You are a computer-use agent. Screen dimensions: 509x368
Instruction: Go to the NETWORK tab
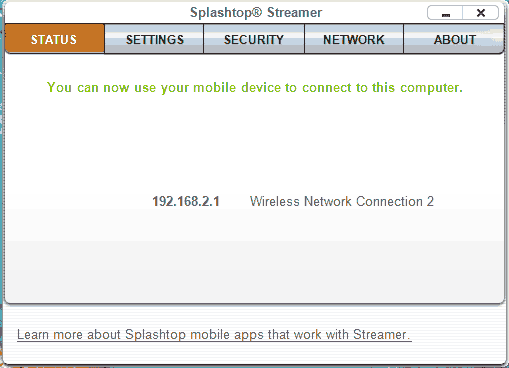pyautogui.click(x=354, y=39)
